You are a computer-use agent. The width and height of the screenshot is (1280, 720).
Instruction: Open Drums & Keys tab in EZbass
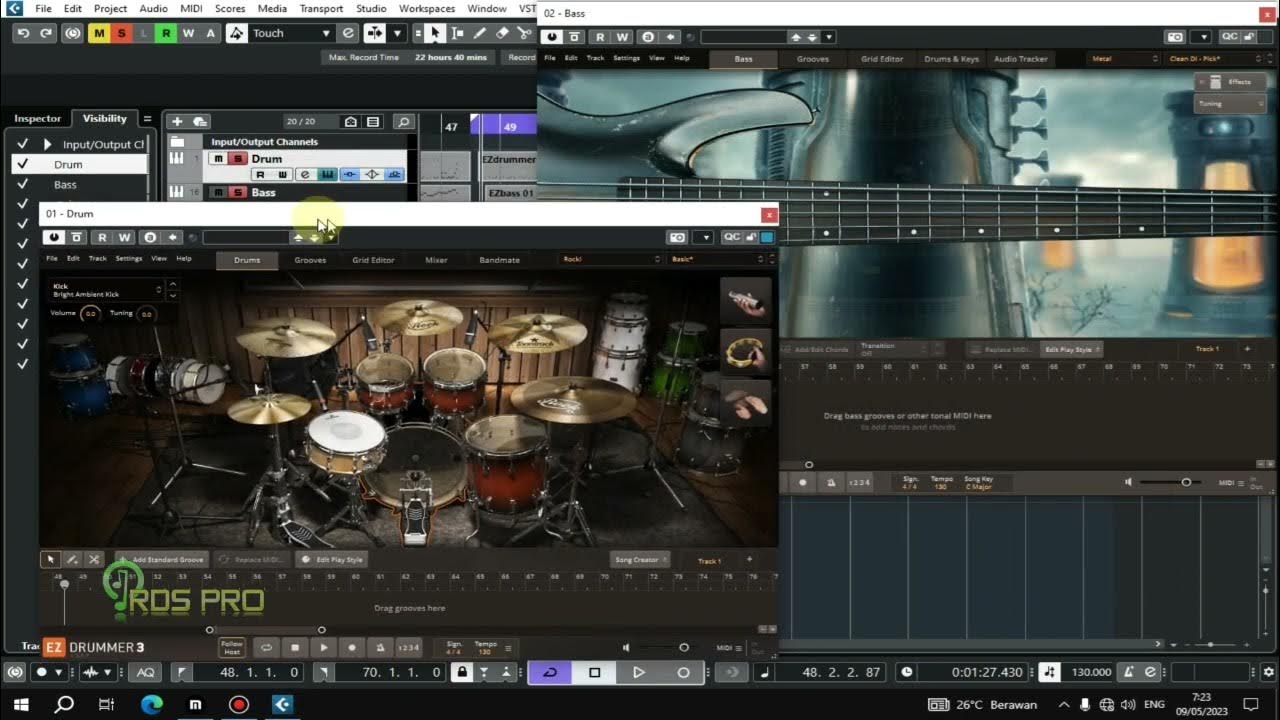pos(951,59)
